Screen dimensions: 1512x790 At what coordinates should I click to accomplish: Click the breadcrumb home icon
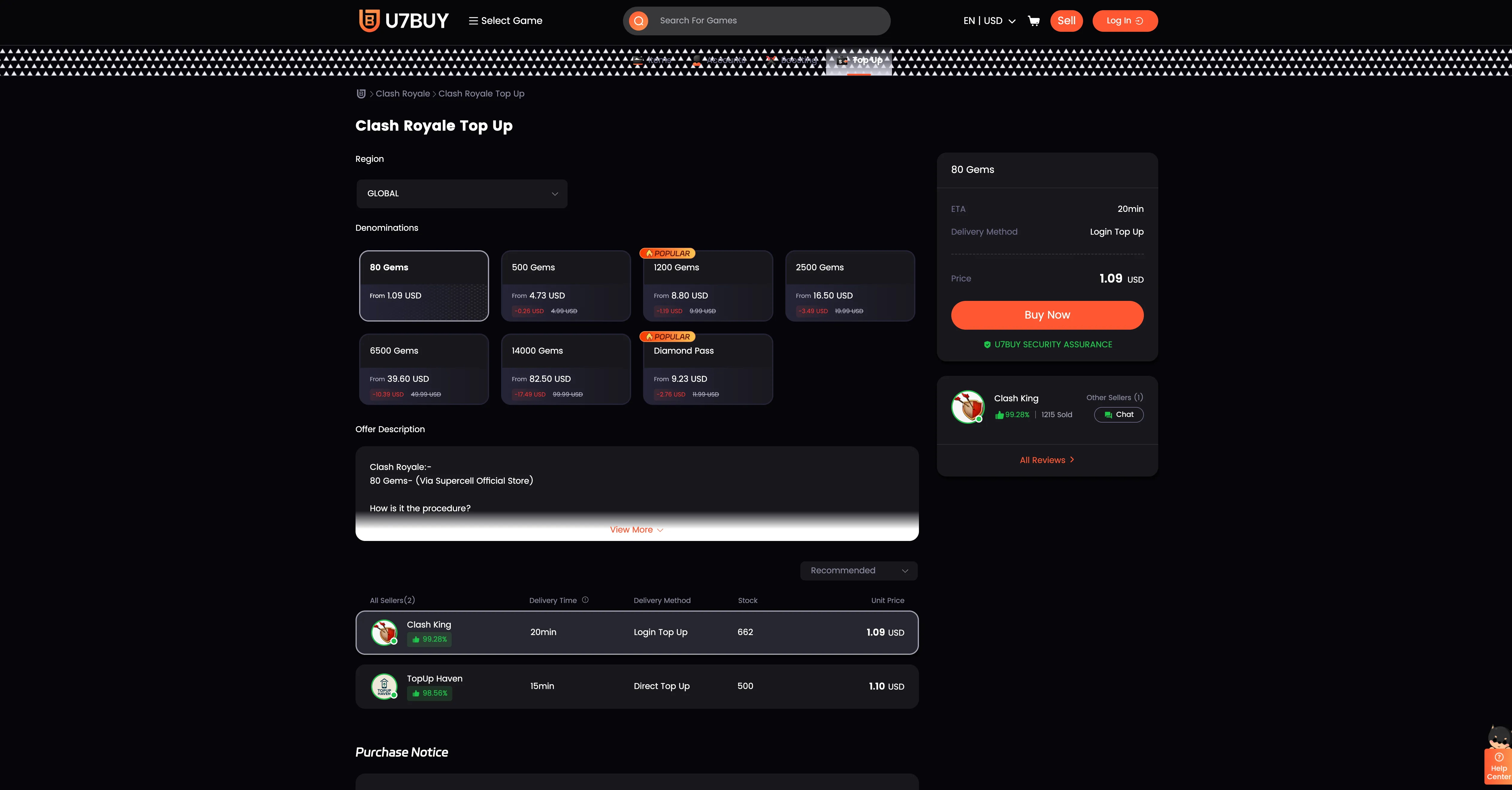(361, 94)
